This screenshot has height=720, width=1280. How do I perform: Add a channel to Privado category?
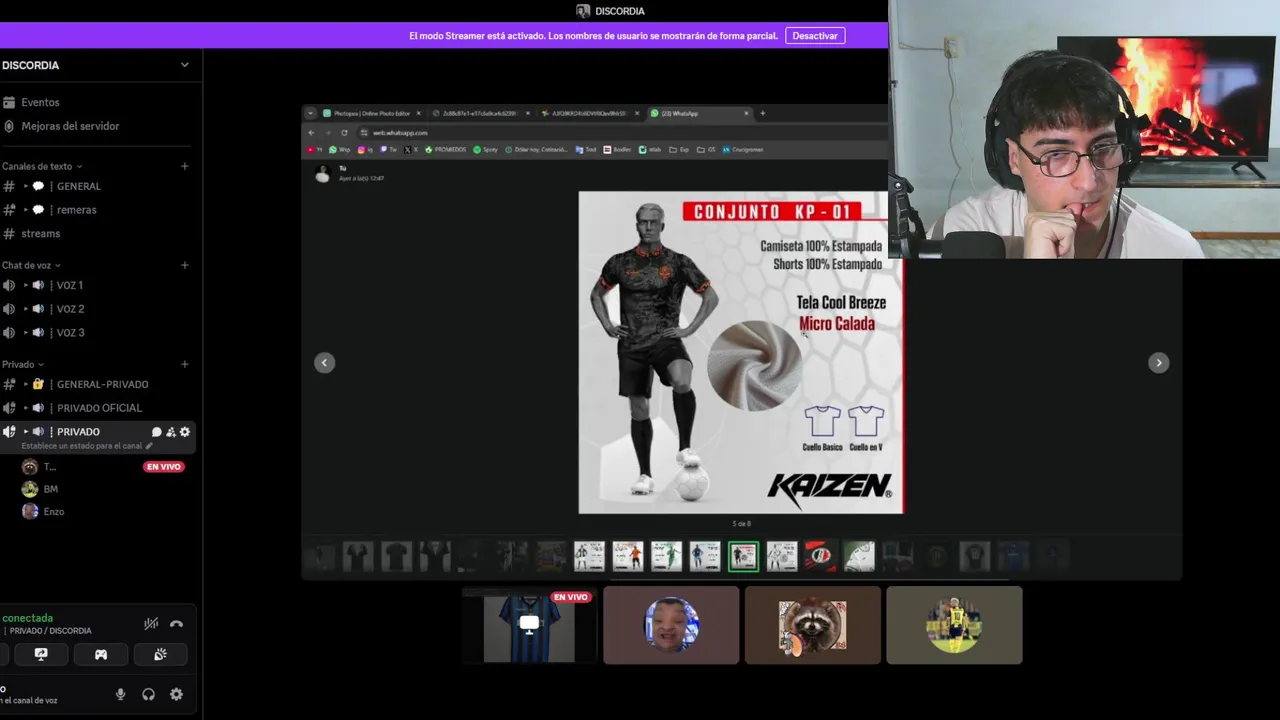tap(184, 364)
